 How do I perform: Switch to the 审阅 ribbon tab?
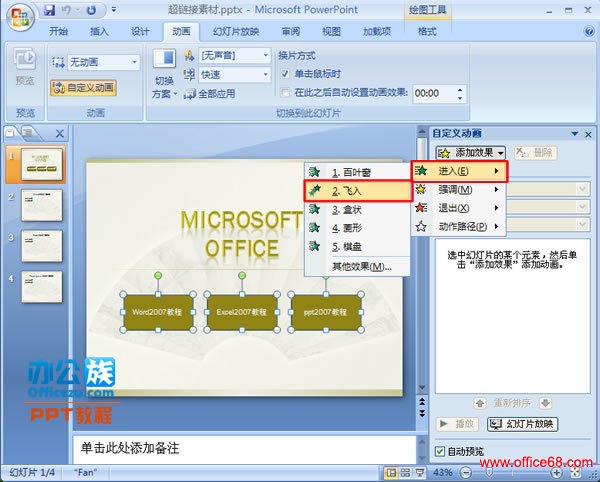pyautogui.click(x=290, y=31)
